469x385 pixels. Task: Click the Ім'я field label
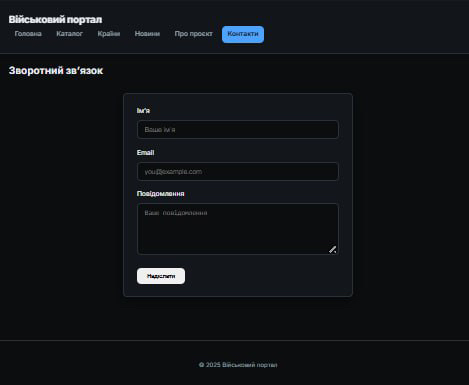point(143,111)
